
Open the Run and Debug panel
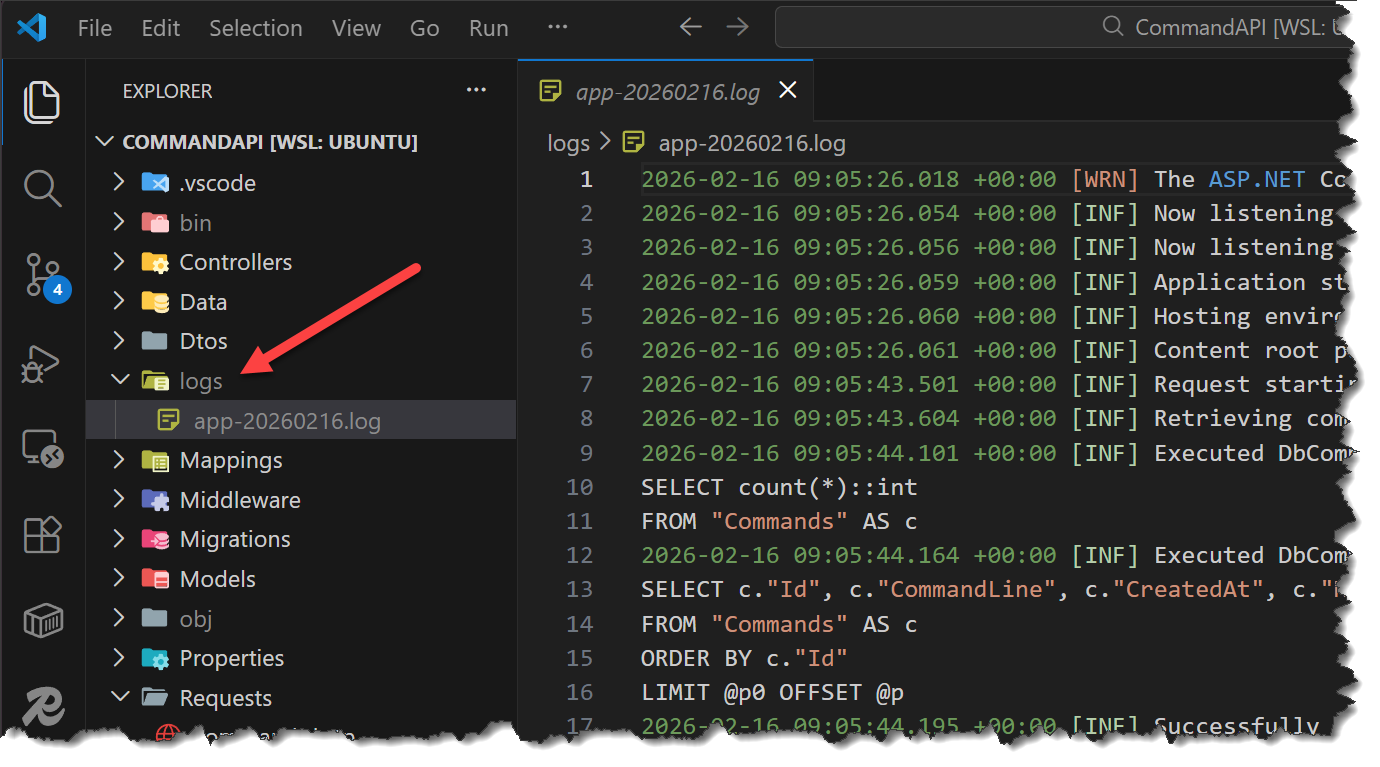click(x=42, y=364)
